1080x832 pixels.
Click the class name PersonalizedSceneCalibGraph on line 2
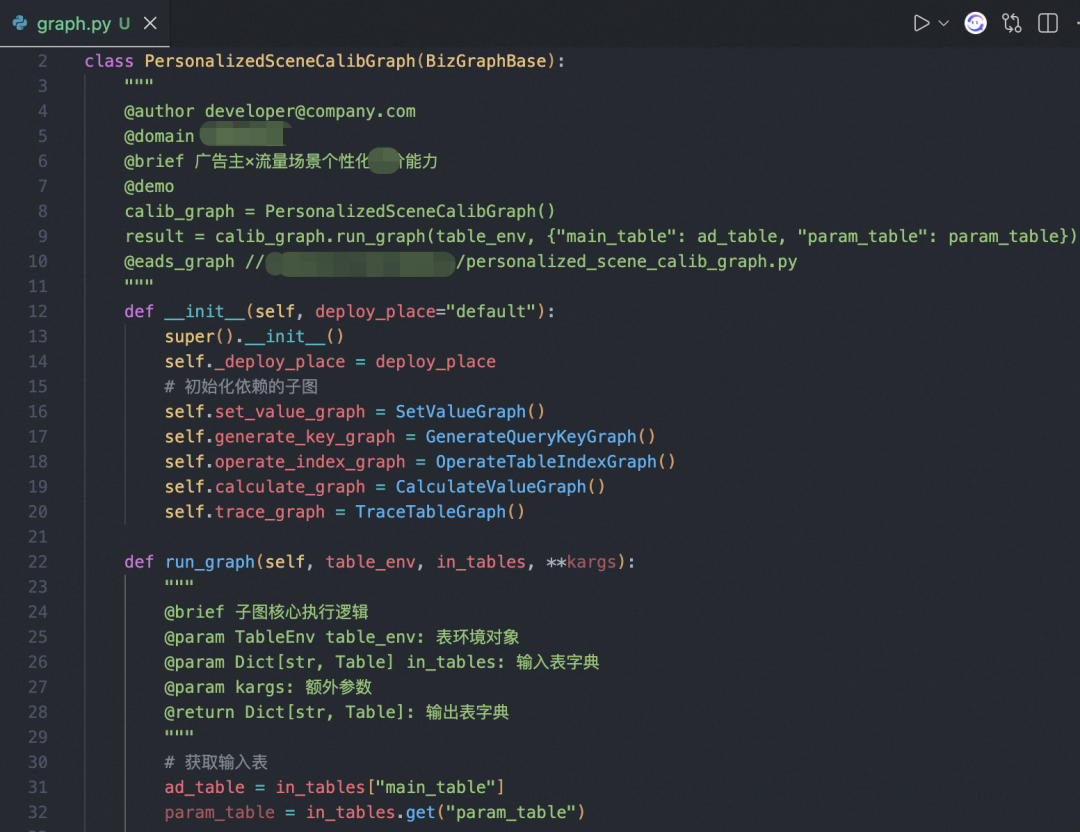(x=280, y=61)
